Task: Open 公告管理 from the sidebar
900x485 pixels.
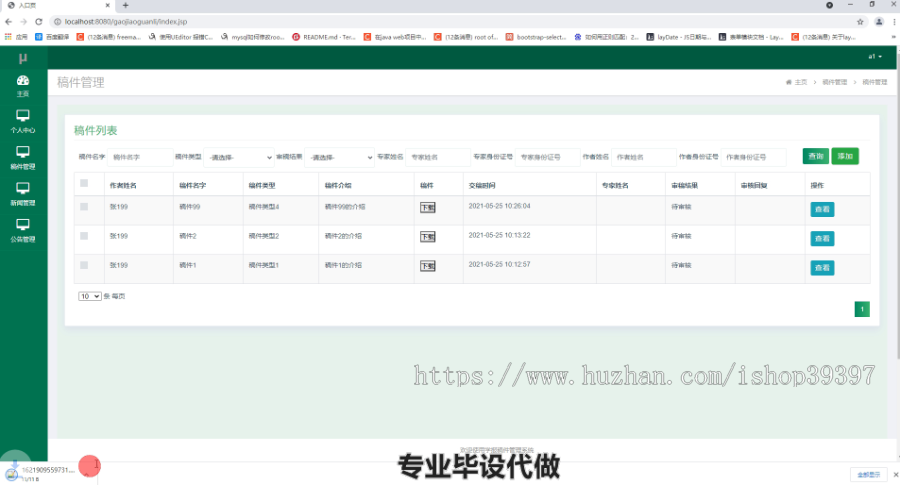Action: [22, 231]
